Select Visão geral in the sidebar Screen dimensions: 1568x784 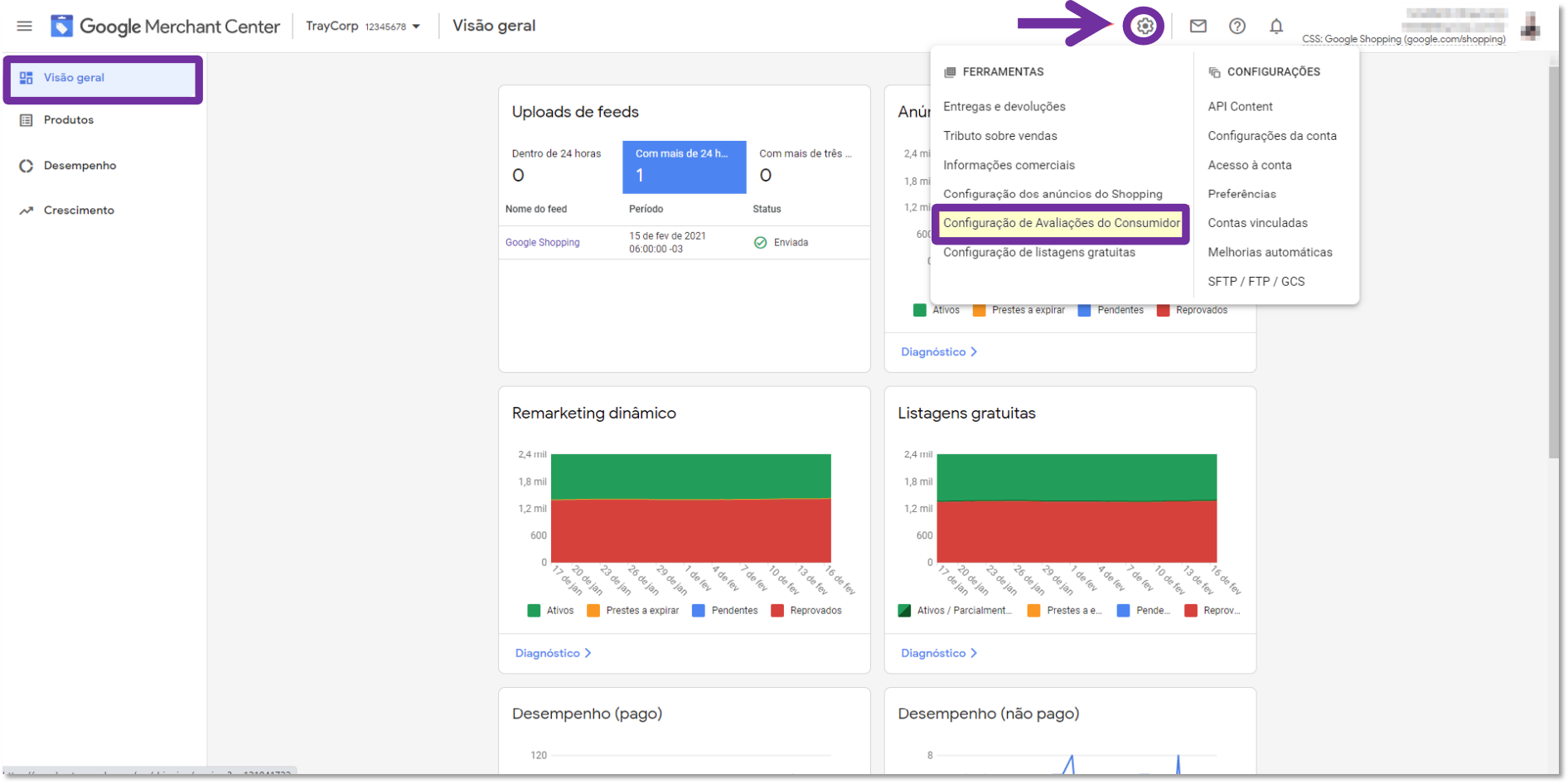coord(104,78)
